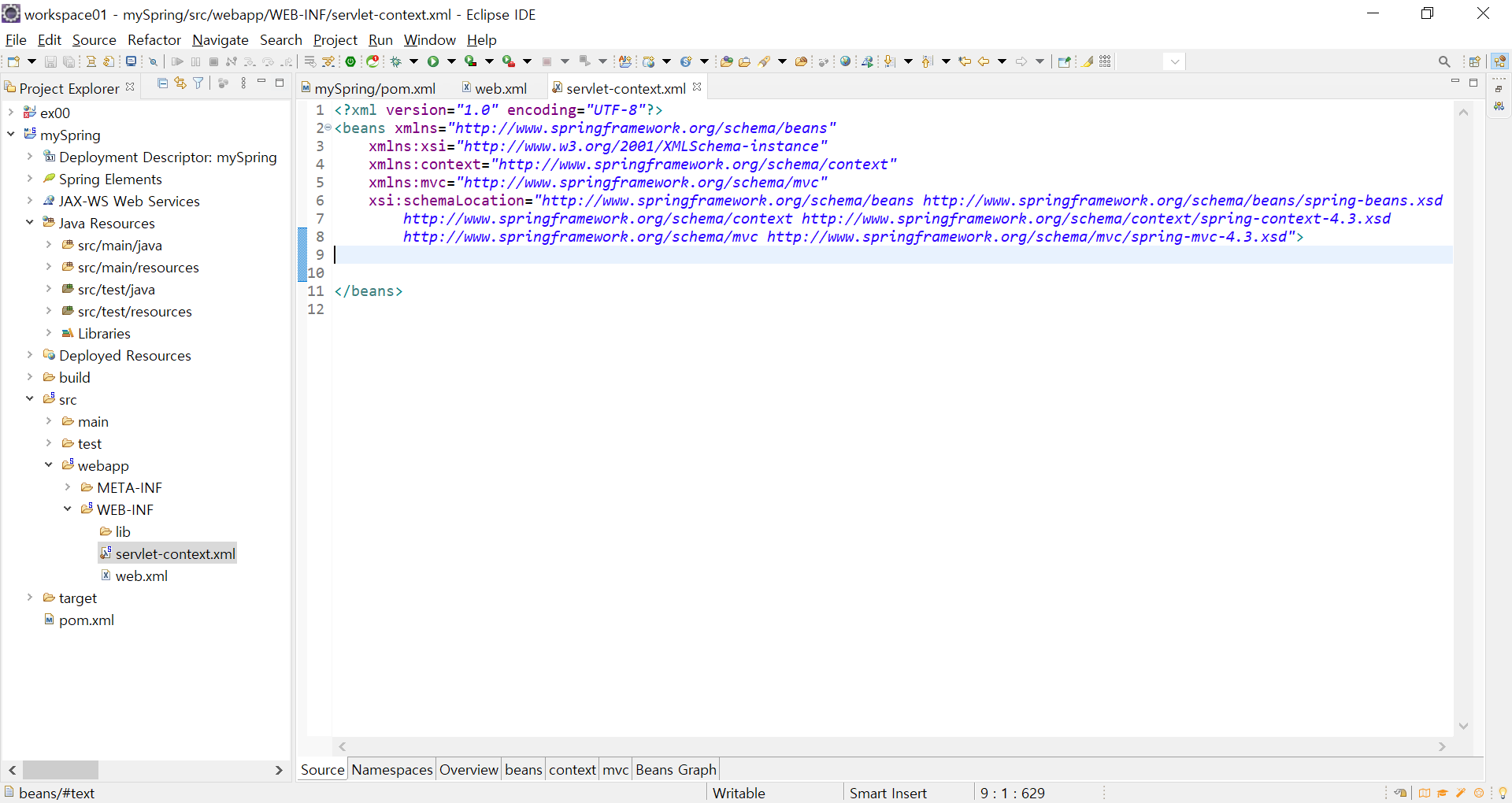Click the Save All toolbar icon
The height and width of the screenshot is (803, 1512).
69,61
